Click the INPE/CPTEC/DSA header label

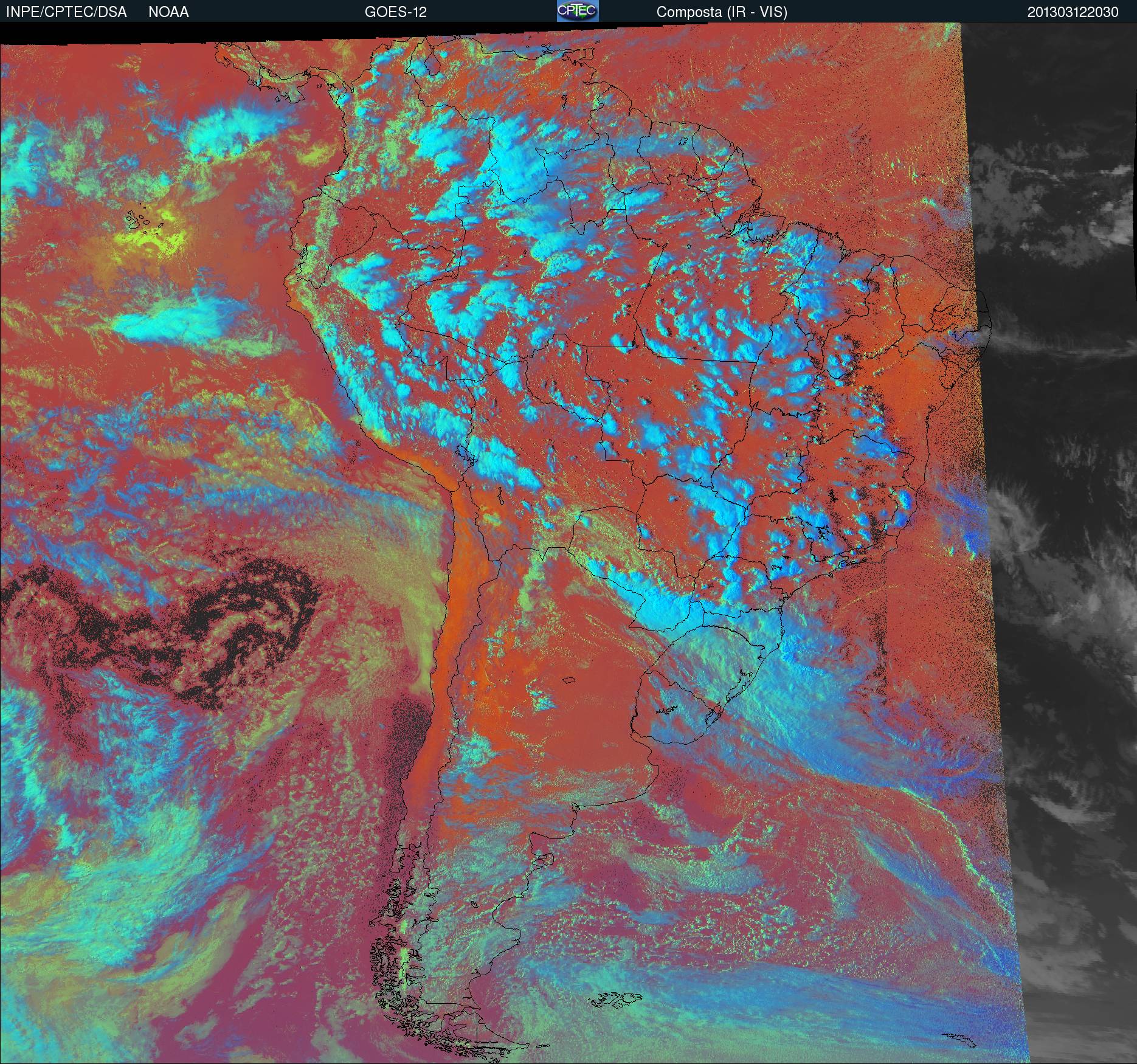[66, 12]
